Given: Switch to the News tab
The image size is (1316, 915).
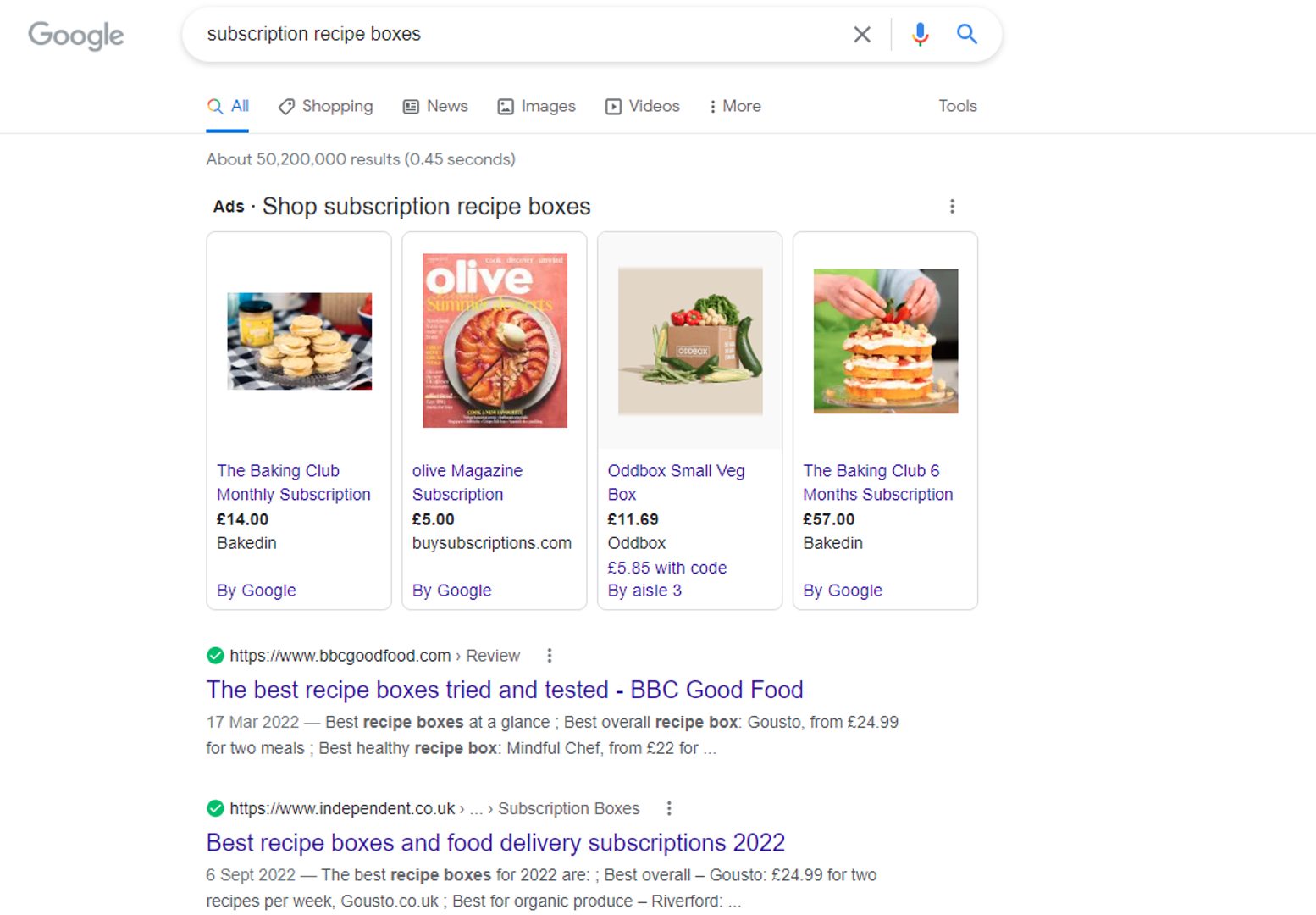Looking at the screenshot, I should (435, 106).
